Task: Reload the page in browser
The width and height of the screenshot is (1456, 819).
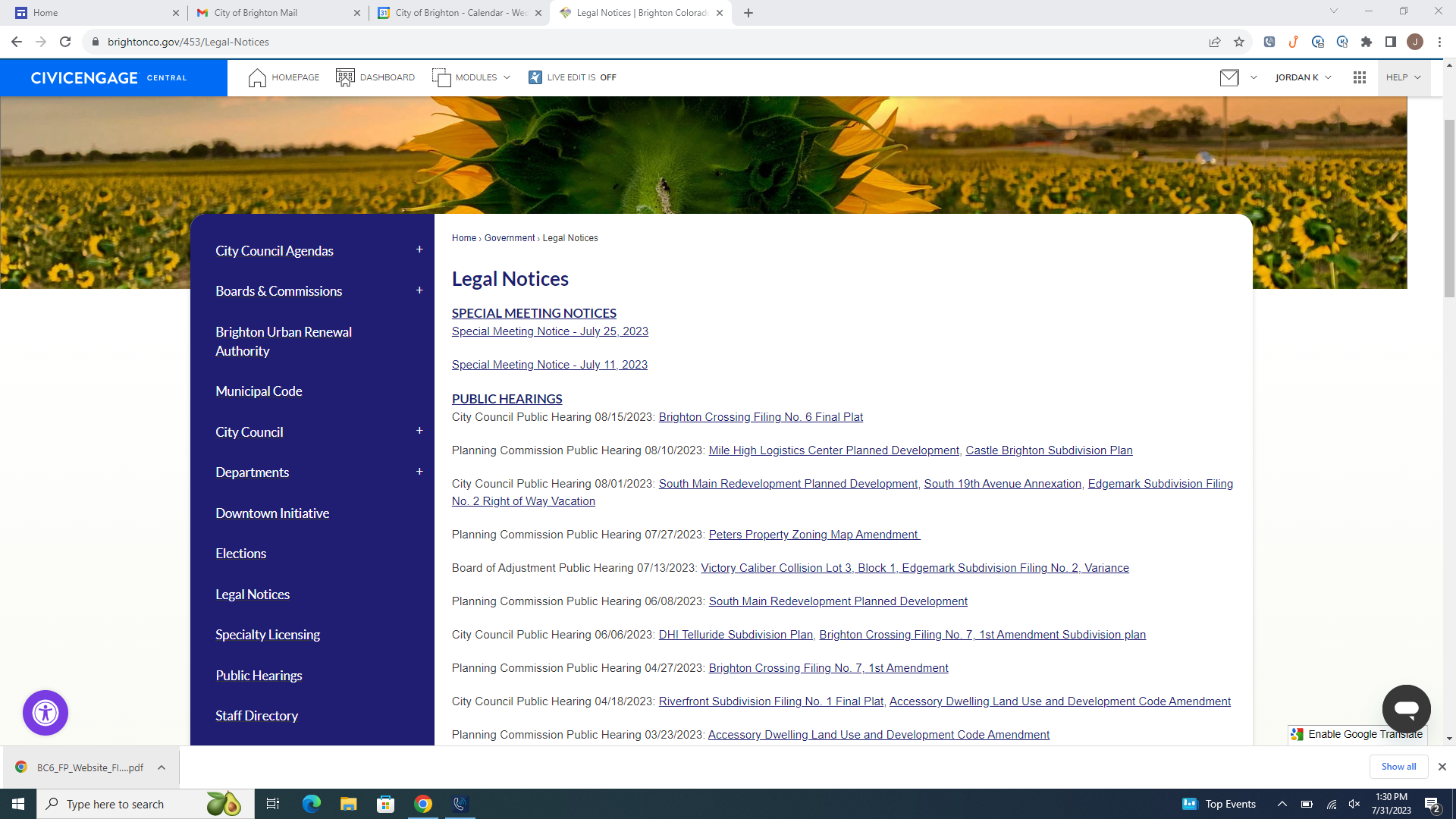Action: (65, 42)
